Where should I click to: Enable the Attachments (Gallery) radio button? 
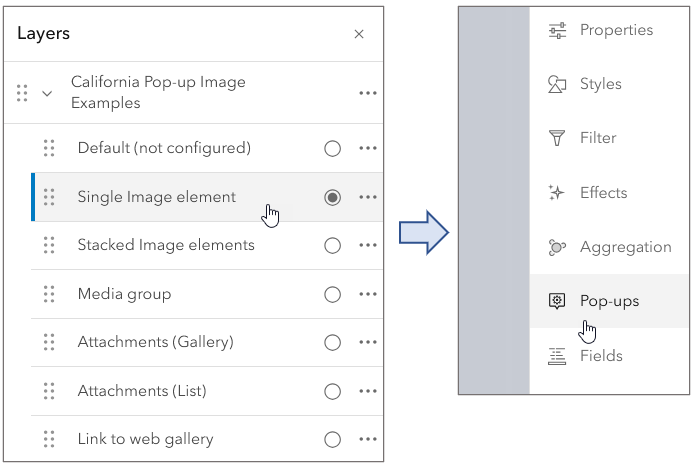point(332,343)
